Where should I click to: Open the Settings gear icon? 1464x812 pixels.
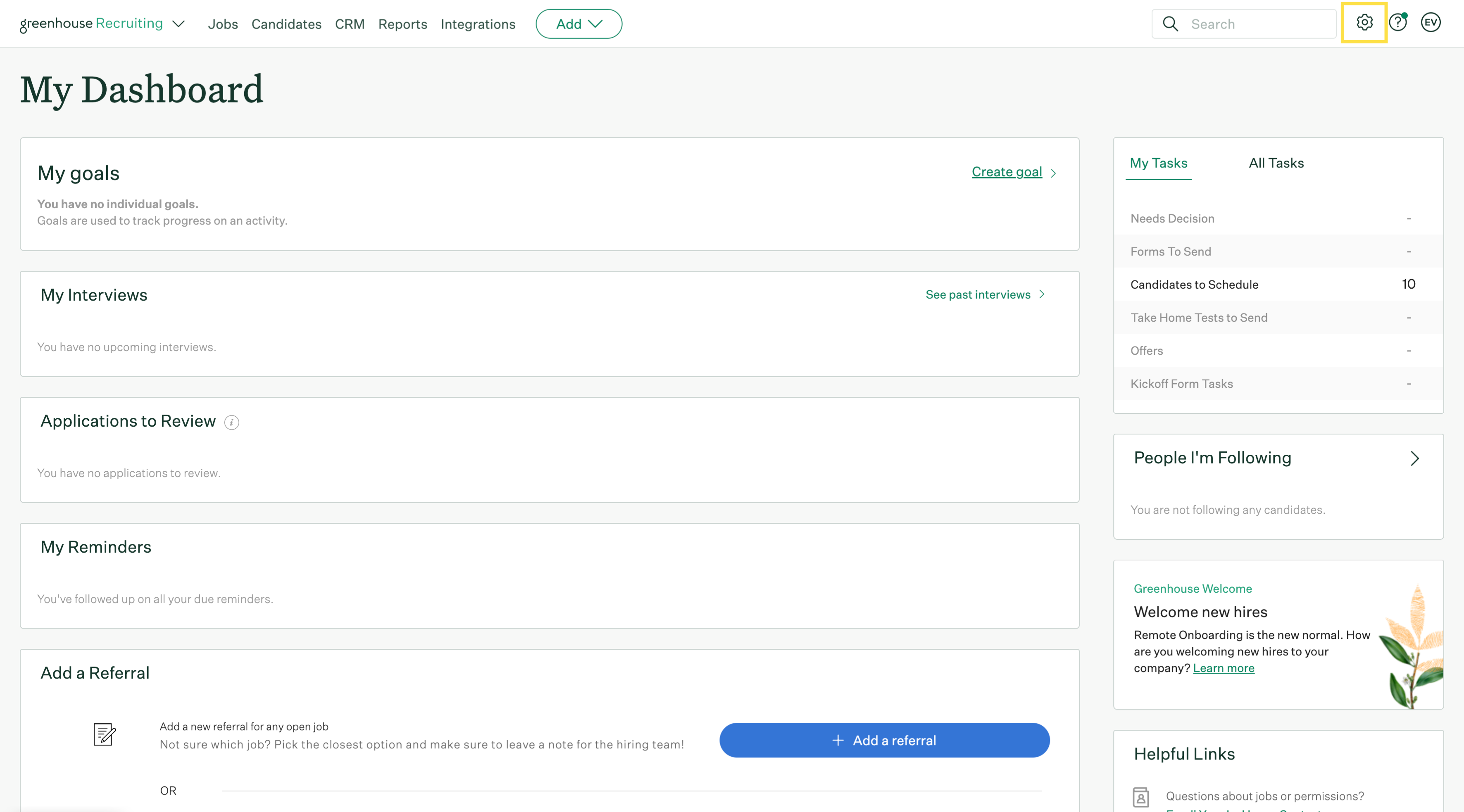coord(1364,23)
